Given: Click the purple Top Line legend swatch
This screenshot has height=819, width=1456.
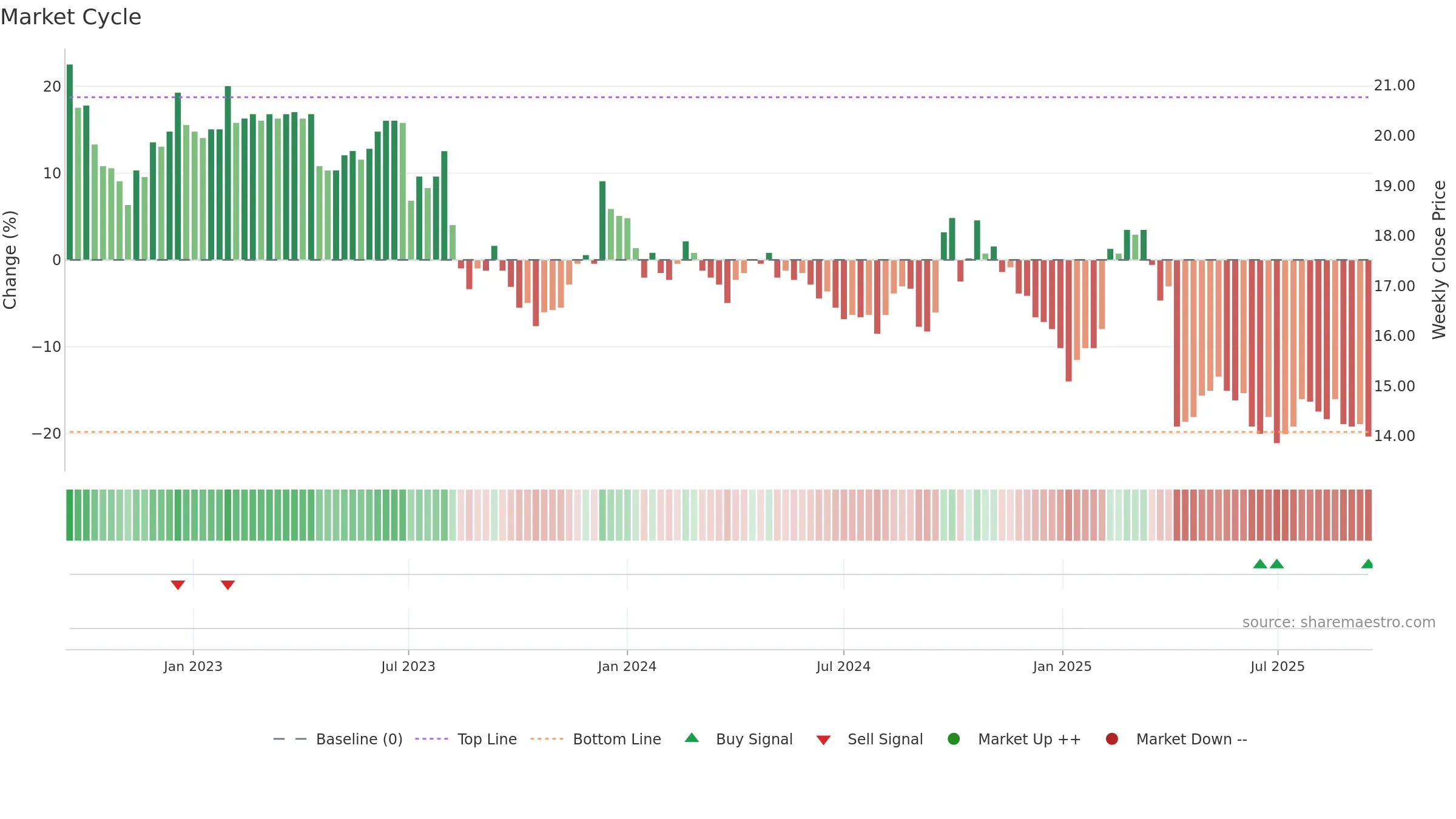Looking at the screenshot, I should 431,739.
